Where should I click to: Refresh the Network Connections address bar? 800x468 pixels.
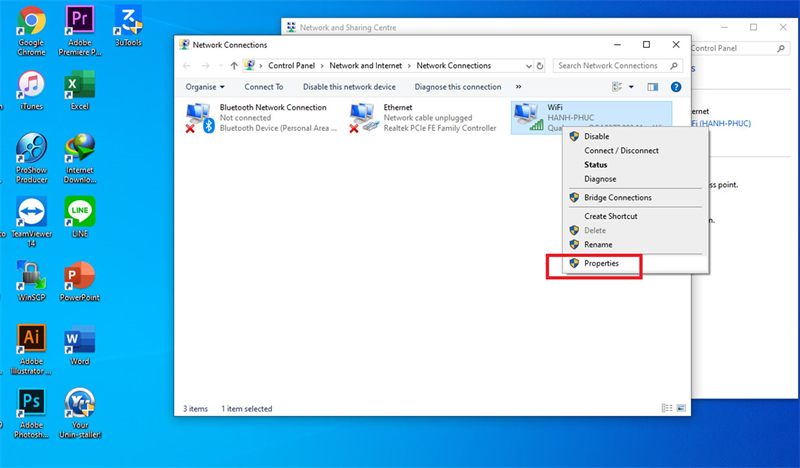pos(540,66)
